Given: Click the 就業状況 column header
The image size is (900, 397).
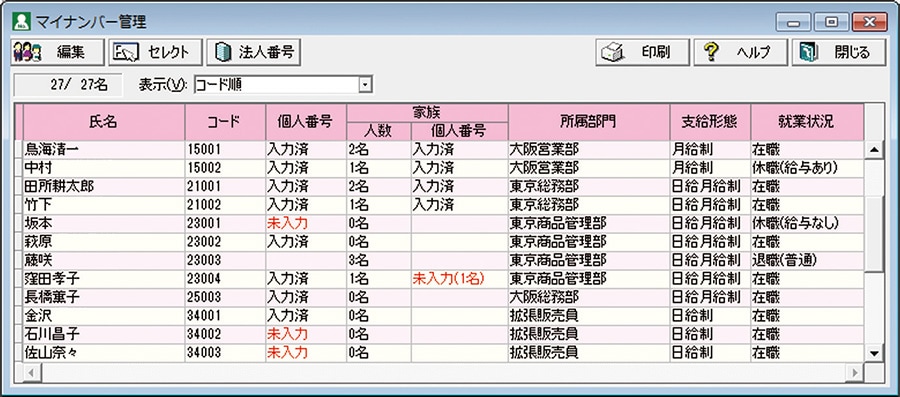Looking at the screenshot, I should point(806,122).
